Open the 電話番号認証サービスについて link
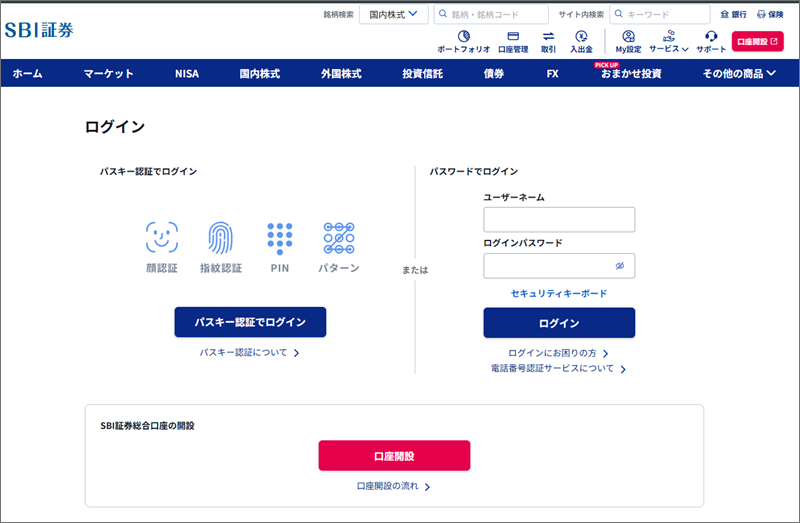Image resolution: width=800 pixels, height=523 pixels. [558, 368]
